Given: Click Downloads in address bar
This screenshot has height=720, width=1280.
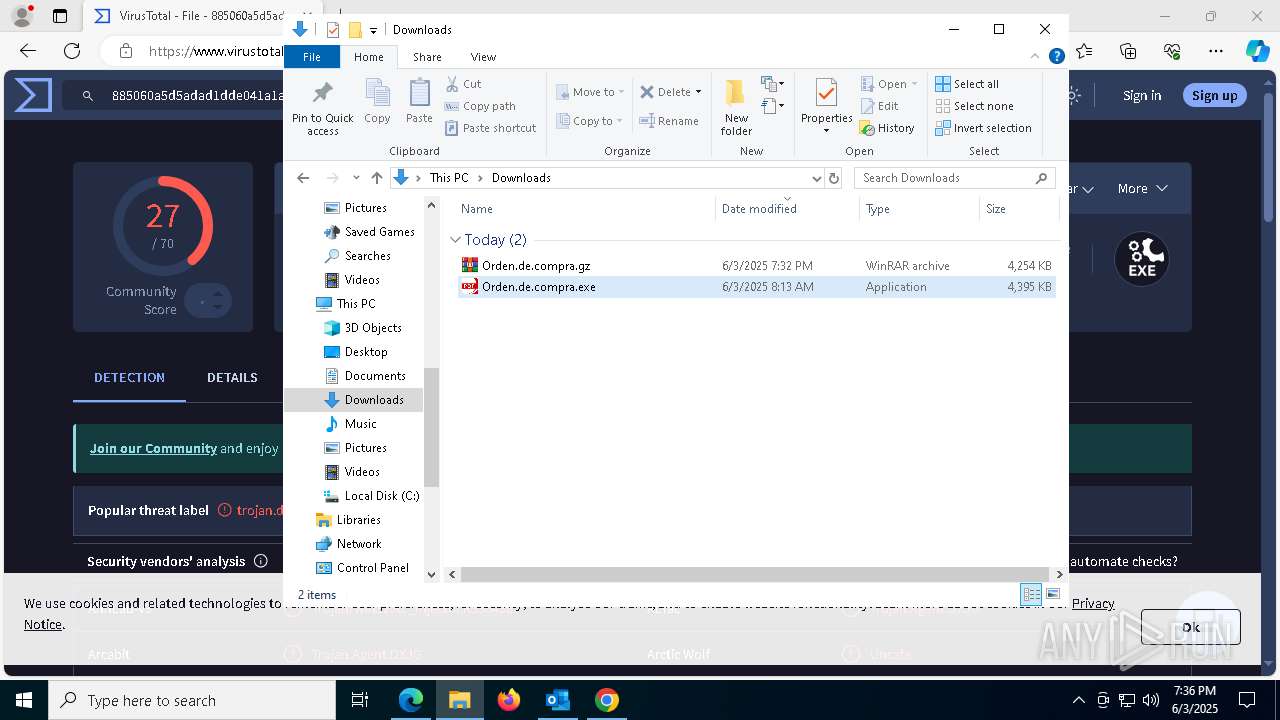Looking at the screenshot, I should pos(521,178).
